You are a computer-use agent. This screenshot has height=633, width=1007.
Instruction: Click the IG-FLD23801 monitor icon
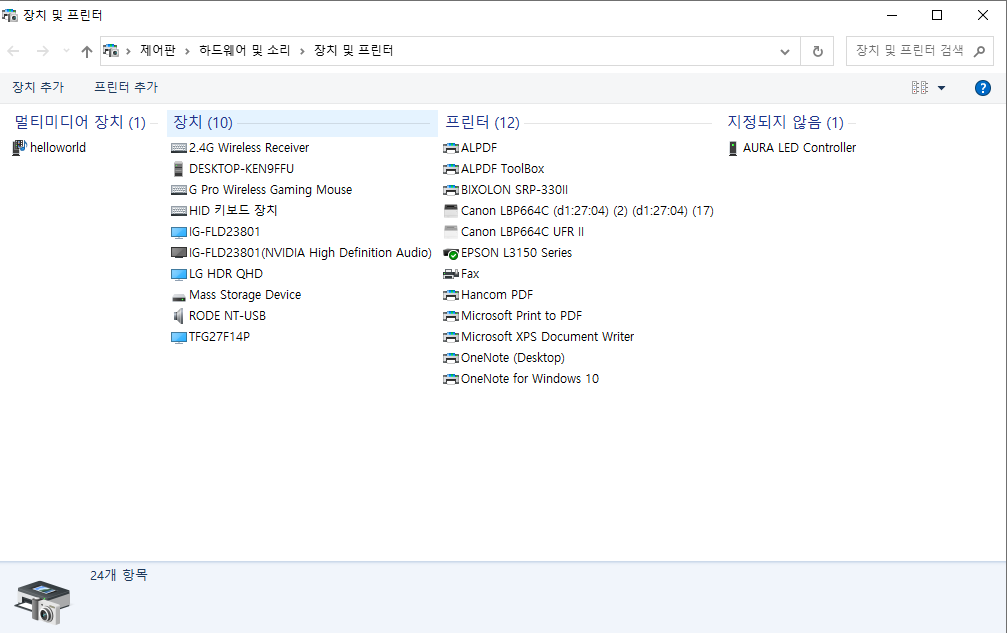pyautogui.click(x=179, y=232)
